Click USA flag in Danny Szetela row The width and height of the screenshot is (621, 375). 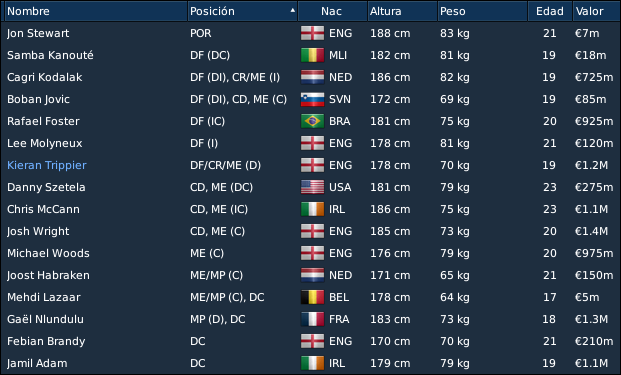[x=312, y=187]
